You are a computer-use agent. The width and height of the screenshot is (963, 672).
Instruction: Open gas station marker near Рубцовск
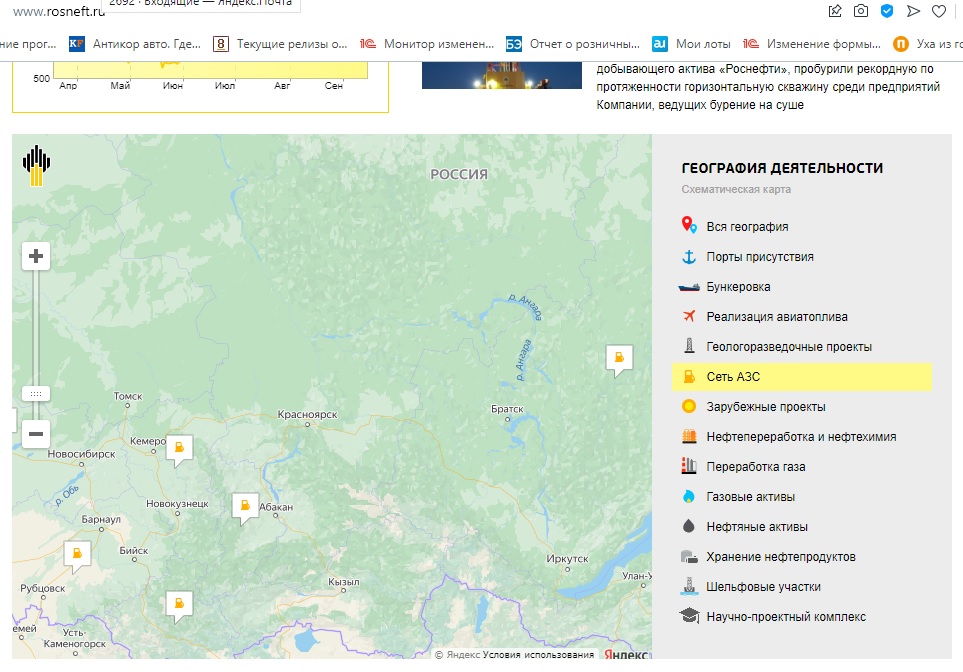77,557
